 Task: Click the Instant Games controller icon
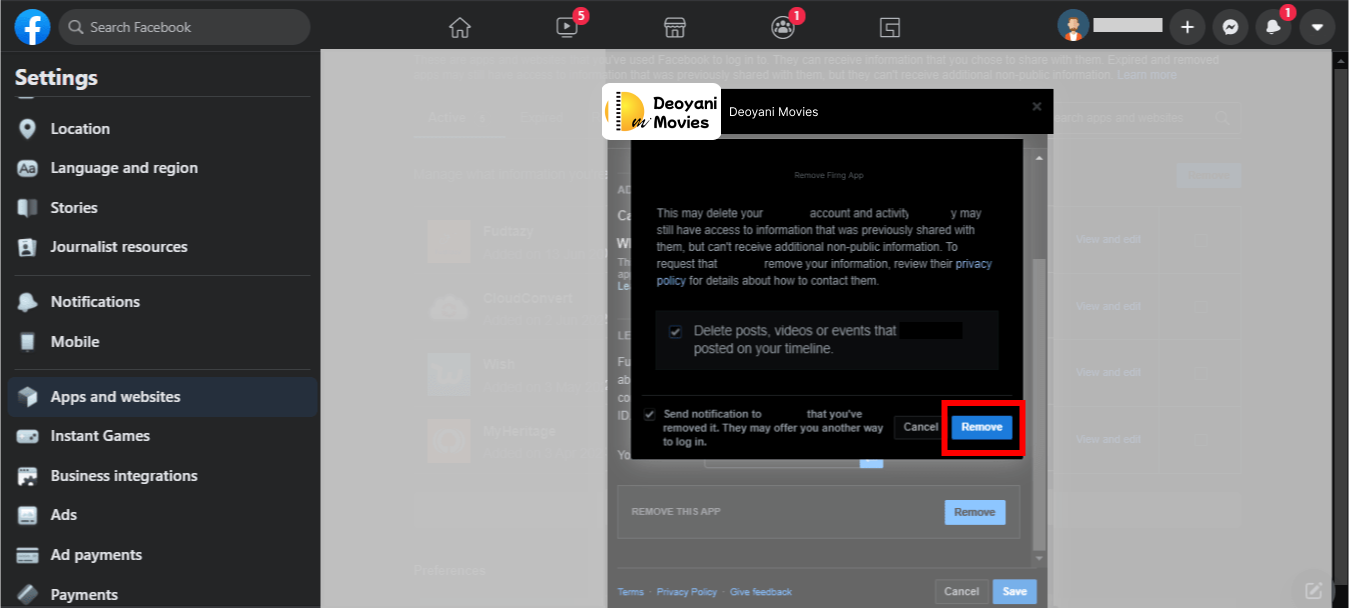point(27,436)
